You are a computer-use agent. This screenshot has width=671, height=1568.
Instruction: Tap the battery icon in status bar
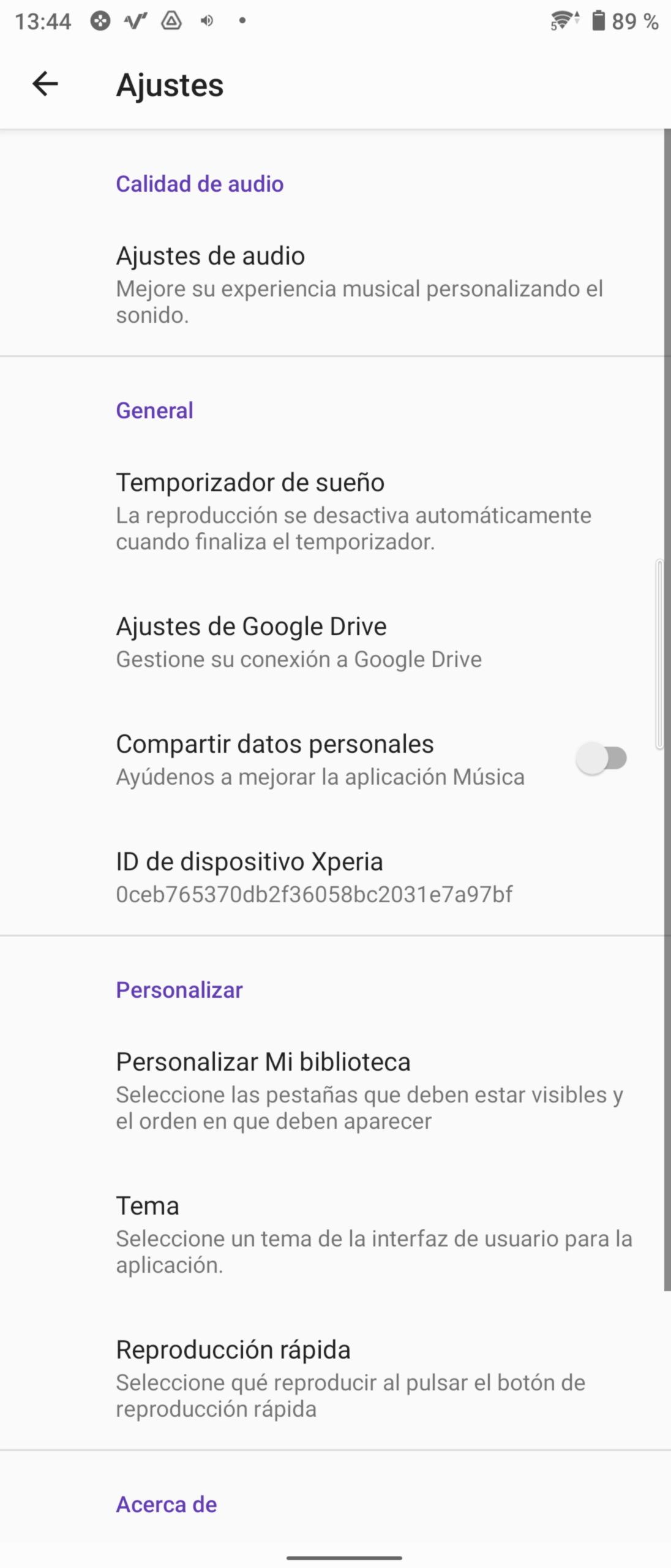click(x=598, y=21)
